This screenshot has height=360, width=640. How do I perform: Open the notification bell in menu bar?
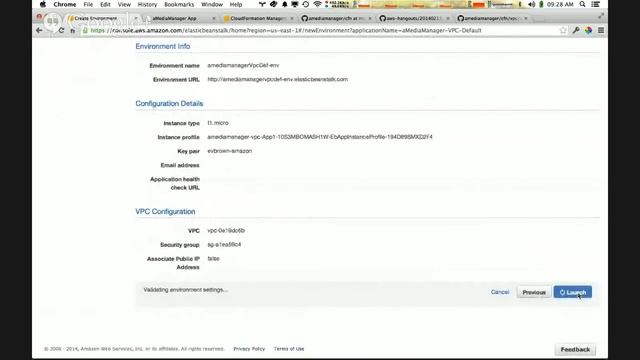coord(284,4)
